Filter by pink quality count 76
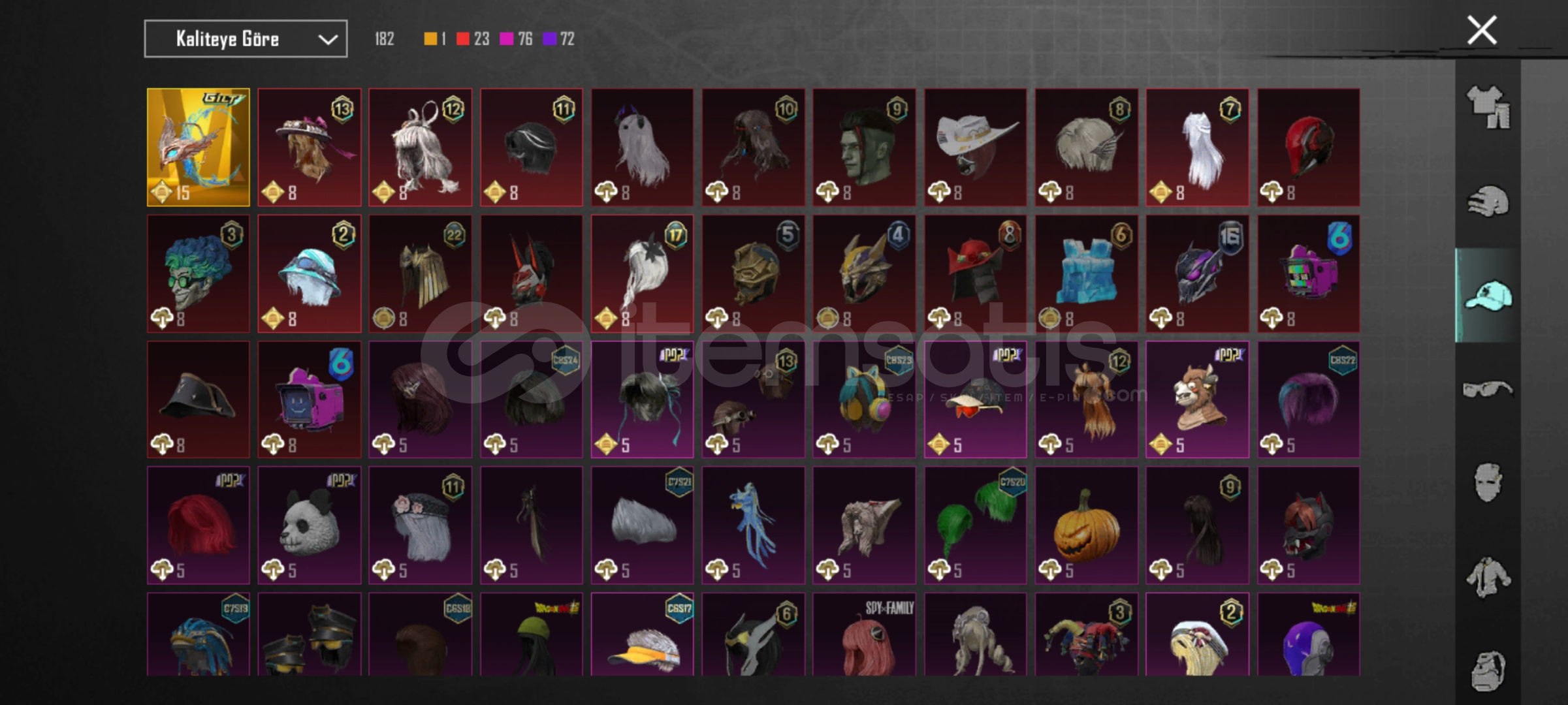The height and width of the screenshot is (705, 1568). click(x=516, y=39)
